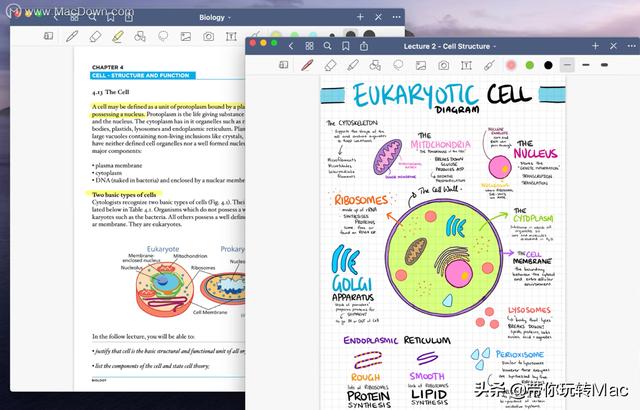Click the "plasma membrane" bullet in Biology
Image resolution: width=640 pixels, height=410 pixels.
click(117, 165)
